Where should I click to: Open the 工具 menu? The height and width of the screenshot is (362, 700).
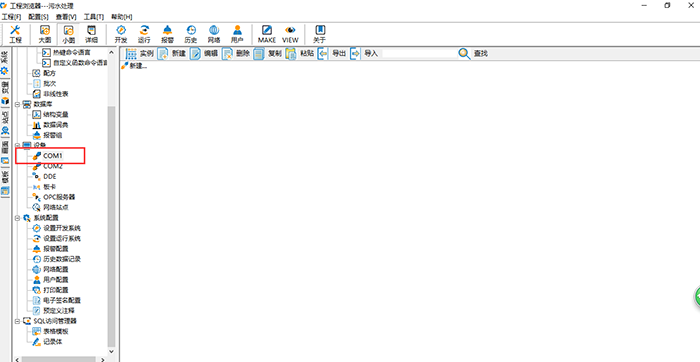click(x=94, y=17)
